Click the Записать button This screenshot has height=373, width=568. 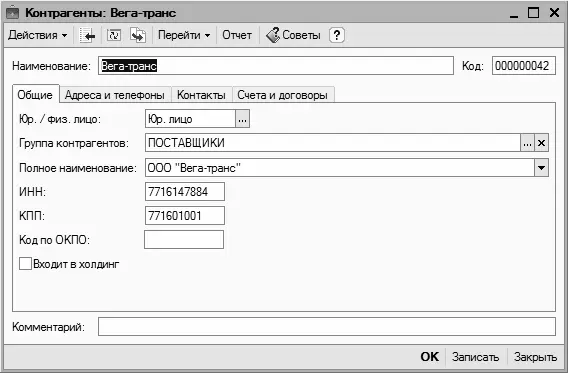(x=475, y=357)
